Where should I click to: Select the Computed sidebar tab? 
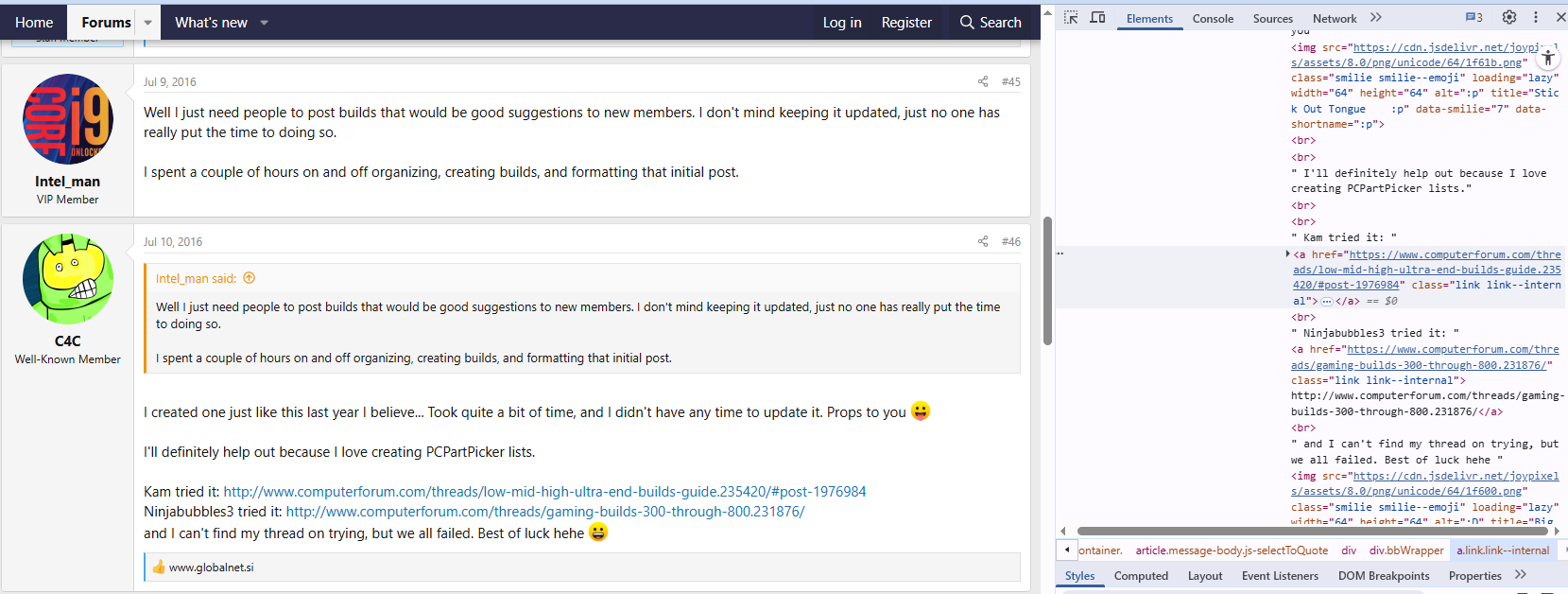click(x=1141, y=576)
